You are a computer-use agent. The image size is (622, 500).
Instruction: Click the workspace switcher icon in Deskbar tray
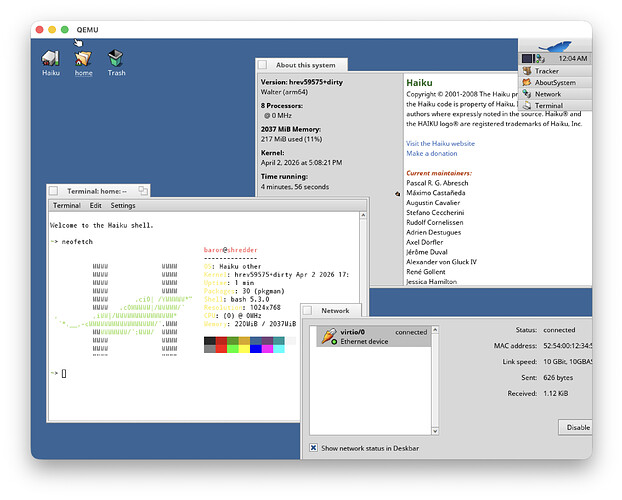527,59
